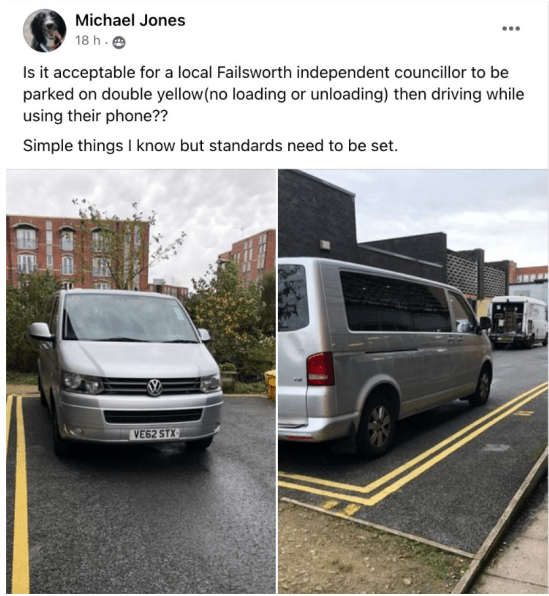The width and height of the screenshot is (549, 596).
Task: Click the red brick apartment building
Action: click(78, 253)
